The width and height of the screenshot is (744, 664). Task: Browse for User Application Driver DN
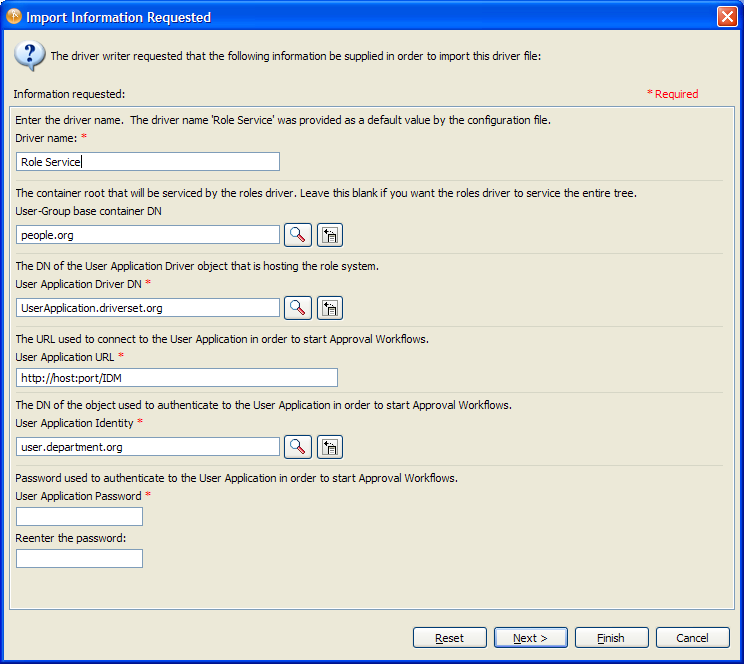(x=298, y=308)
